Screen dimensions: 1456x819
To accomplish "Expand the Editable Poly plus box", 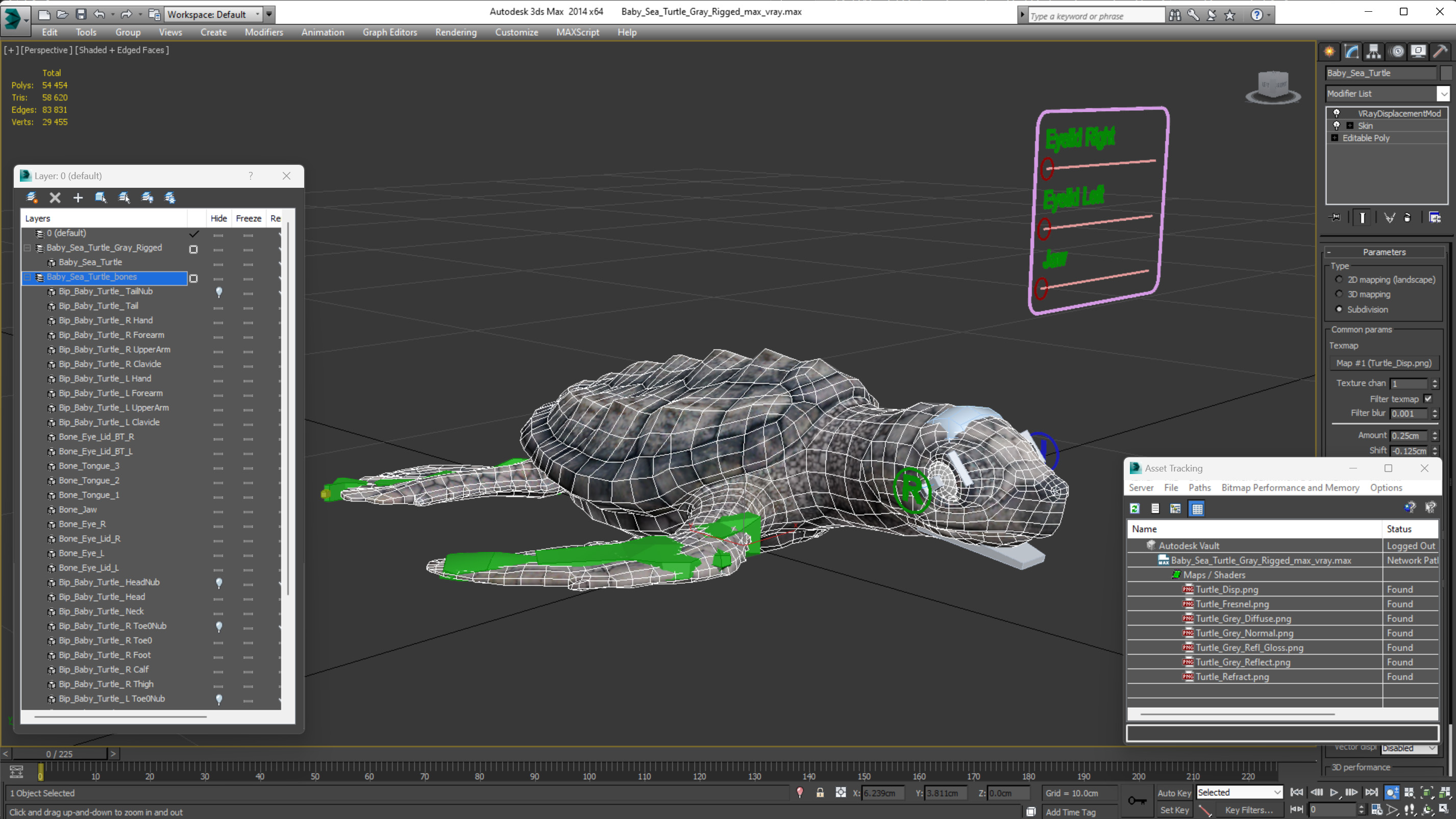I will click(x=1335, y=138).
